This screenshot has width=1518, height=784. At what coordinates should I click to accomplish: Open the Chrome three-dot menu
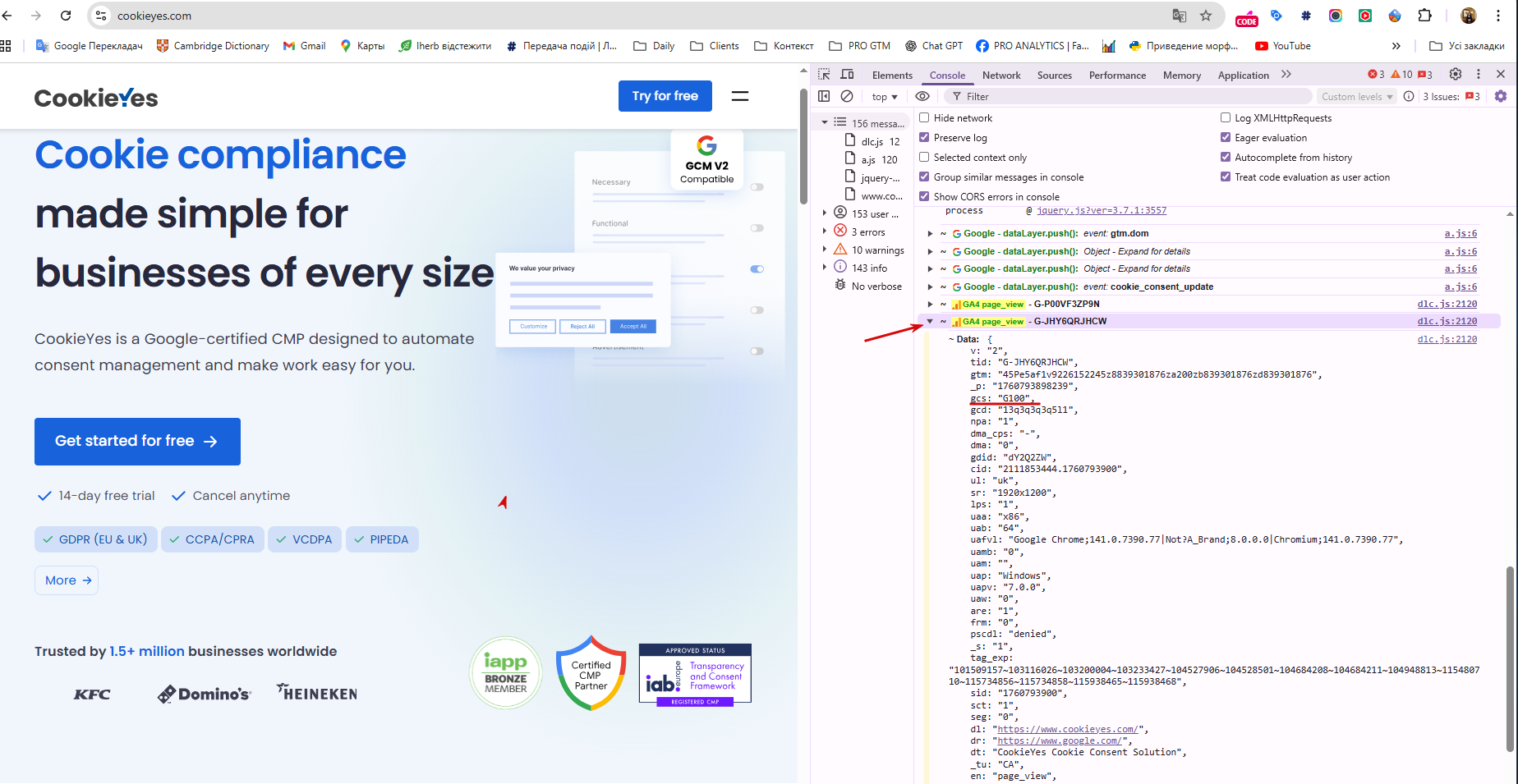click(1498, 16)
